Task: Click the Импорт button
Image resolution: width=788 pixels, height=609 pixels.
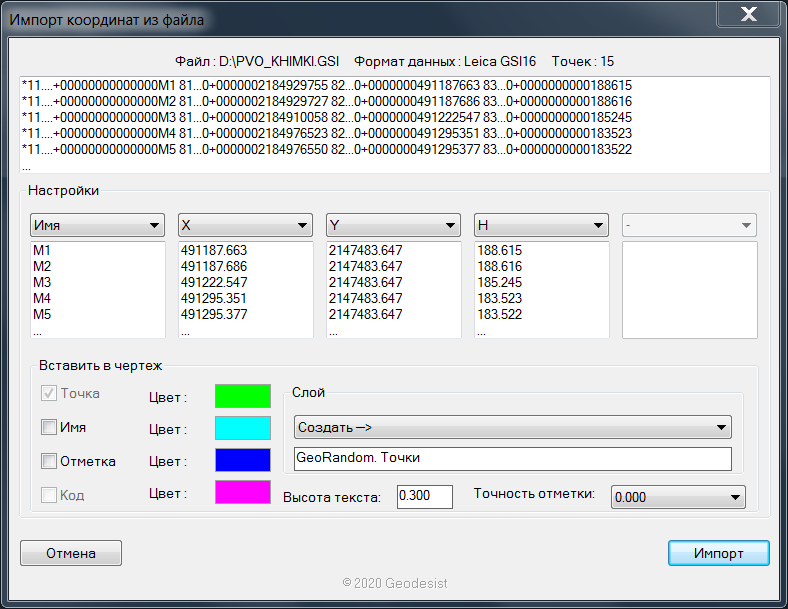Action: coord(718,553)
